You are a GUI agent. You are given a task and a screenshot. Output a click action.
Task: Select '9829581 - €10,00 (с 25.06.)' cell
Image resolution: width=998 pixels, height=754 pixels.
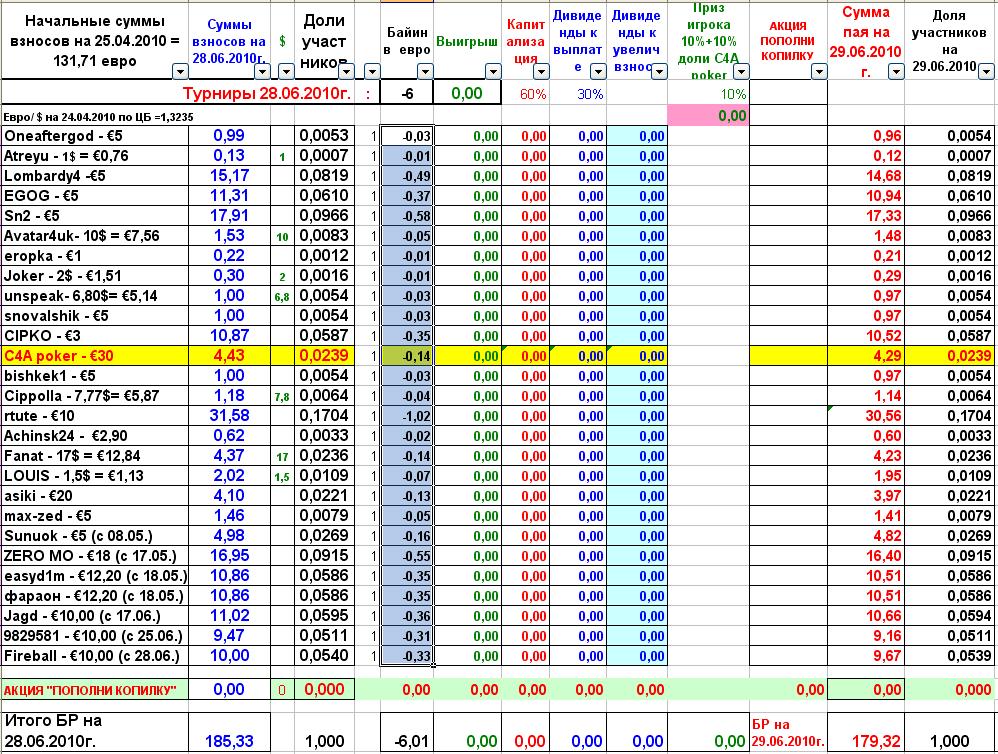click(95, 636)
